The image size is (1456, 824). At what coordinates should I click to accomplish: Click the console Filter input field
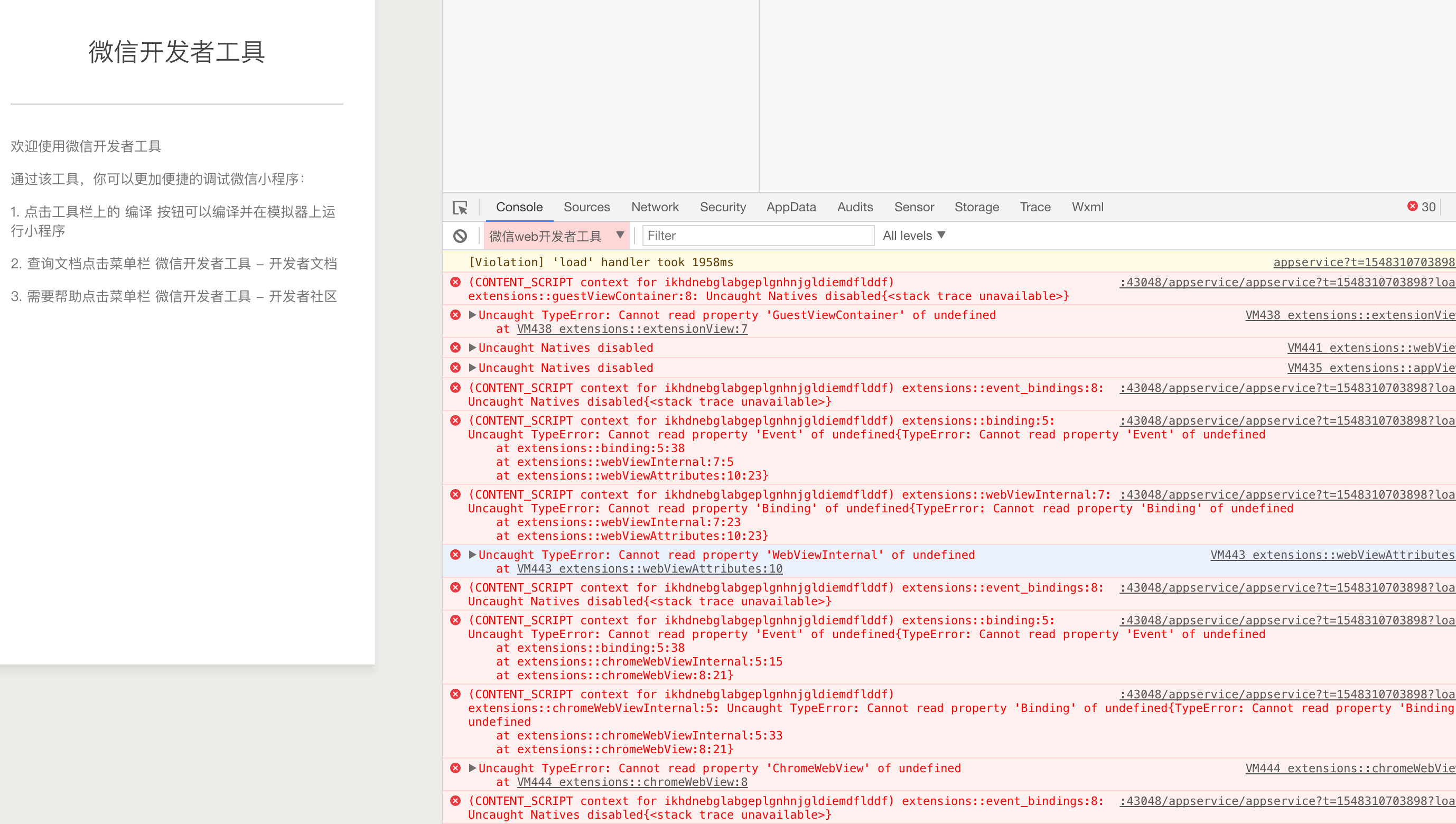758,236
